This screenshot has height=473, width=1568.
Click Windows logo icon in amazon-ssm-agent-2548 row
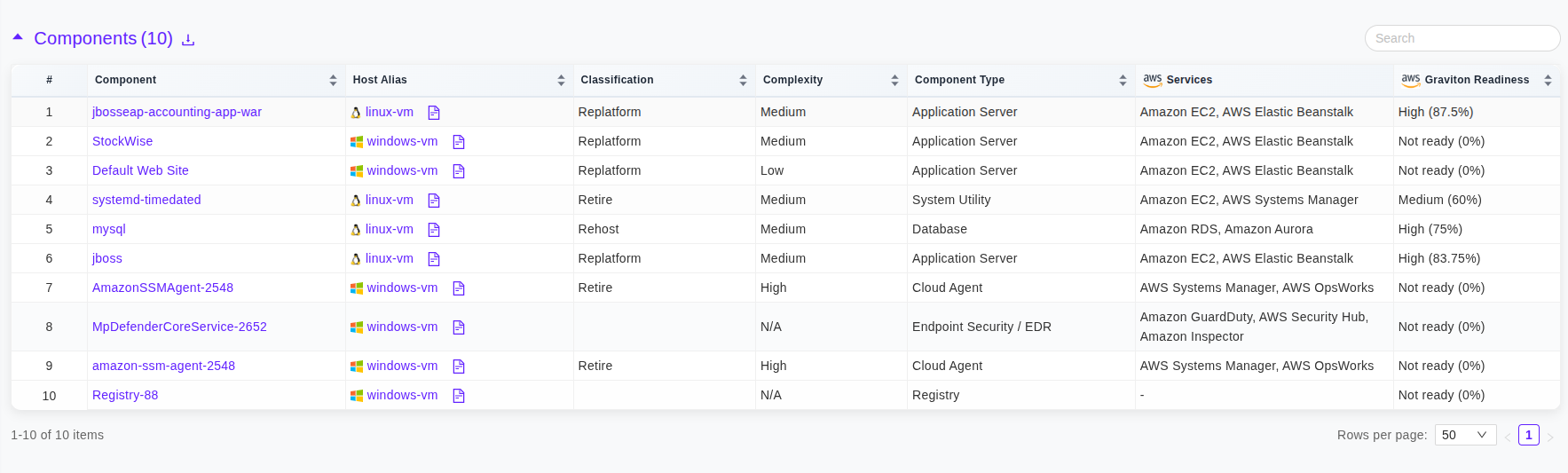pyautogui.click(x=357, y=367)
